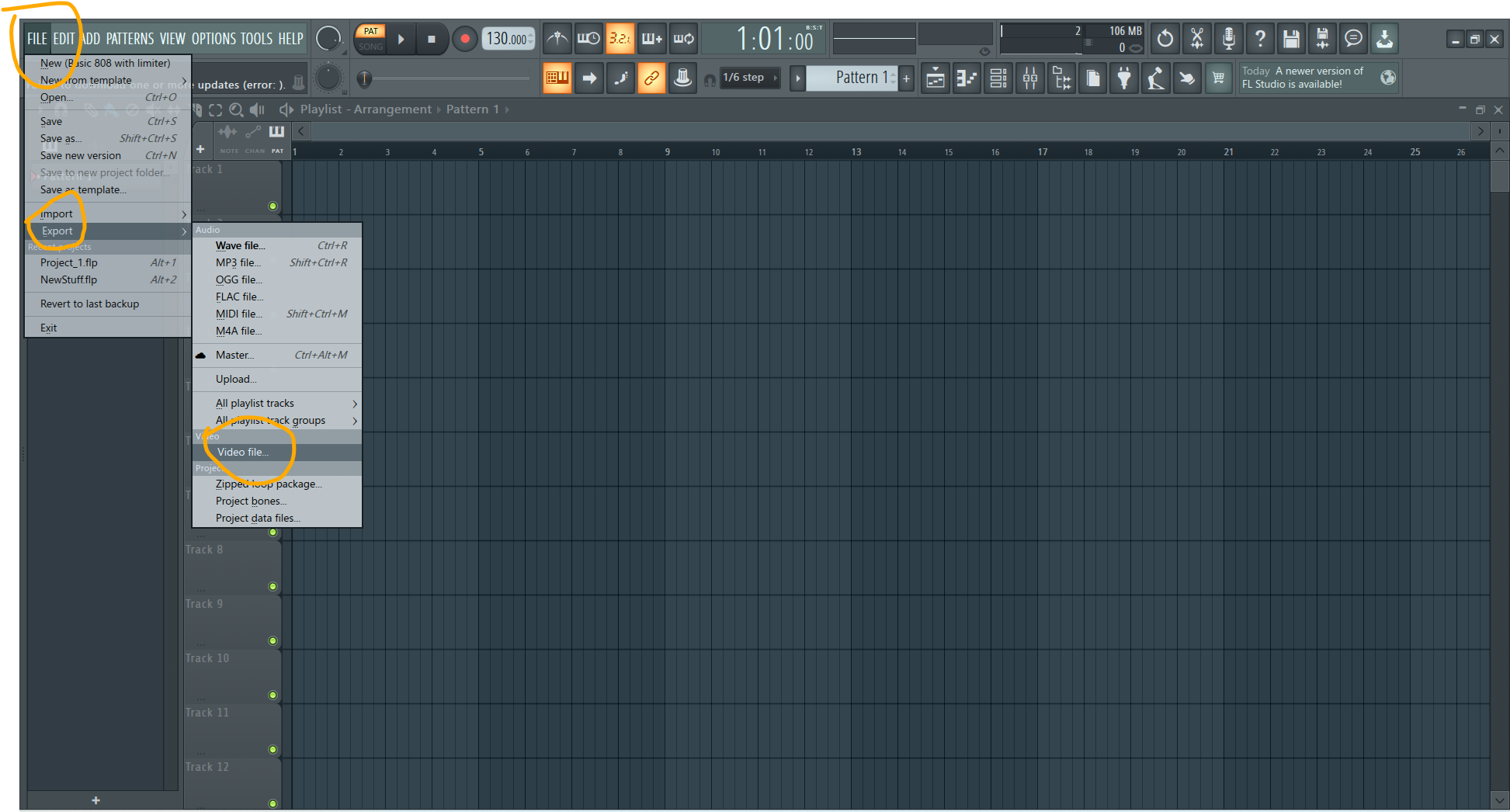Select Video file... in Export submenu
Viewport: 1510px width, 812px height.
tap(277, 452)
